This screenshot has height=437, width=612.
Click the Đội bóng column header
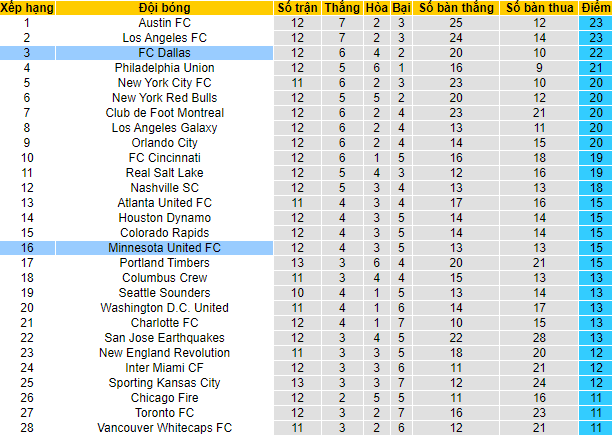click(164, 7)
